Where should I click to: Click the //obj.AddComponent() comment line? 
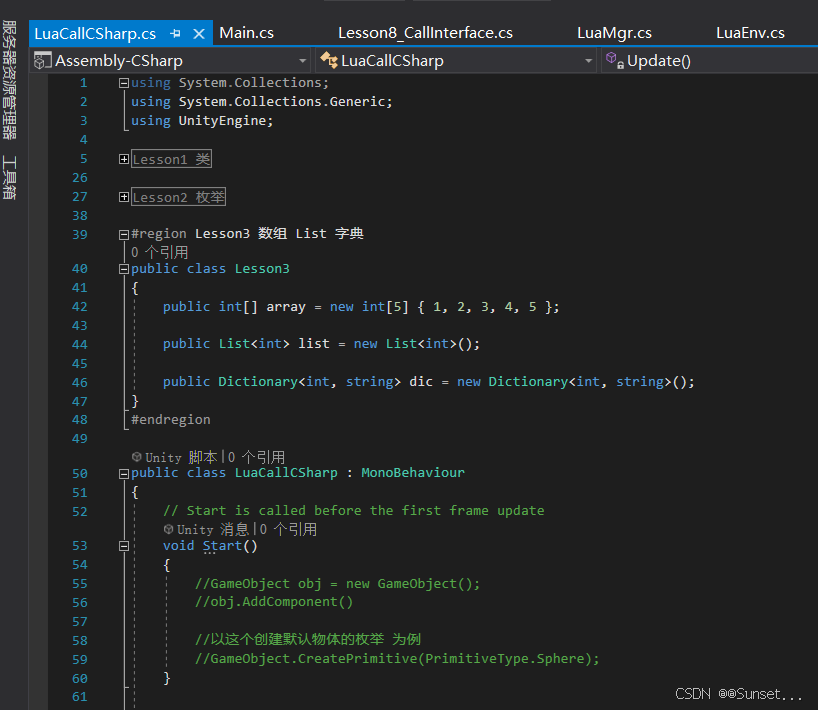point(274,602)
